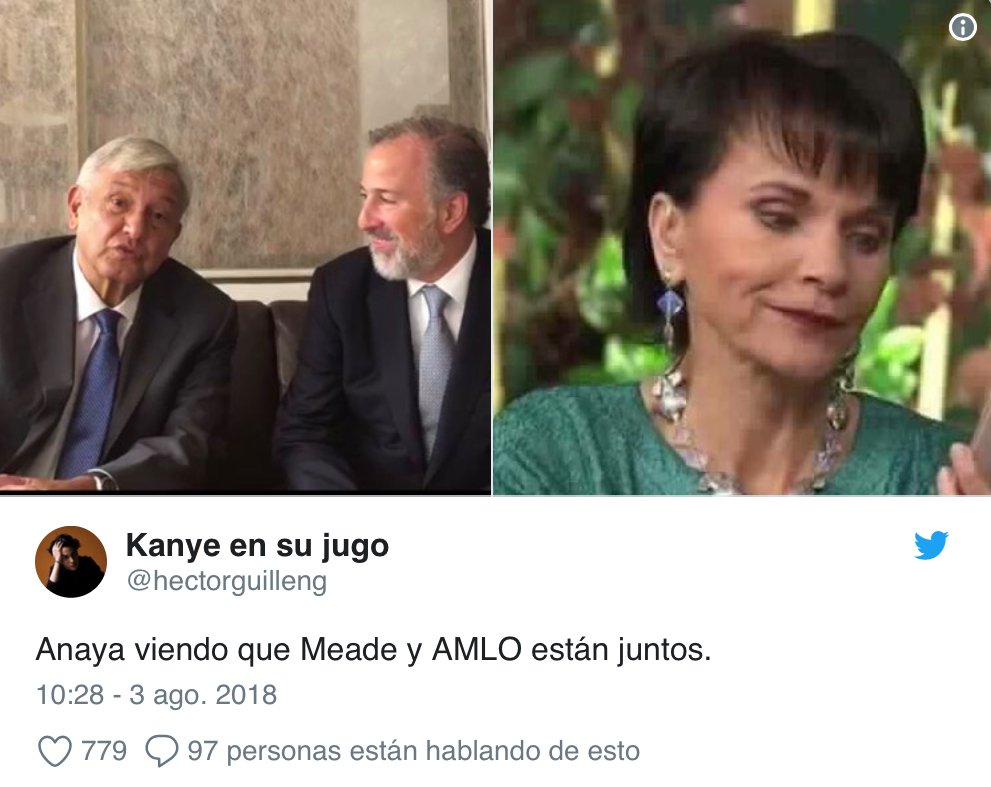The height and width of the screenshot is (787, 991).
Task: Open the tweet timestamp 10:28 - 3 ago. 2018
Action: pyautogui.click(x=157, y=695)
